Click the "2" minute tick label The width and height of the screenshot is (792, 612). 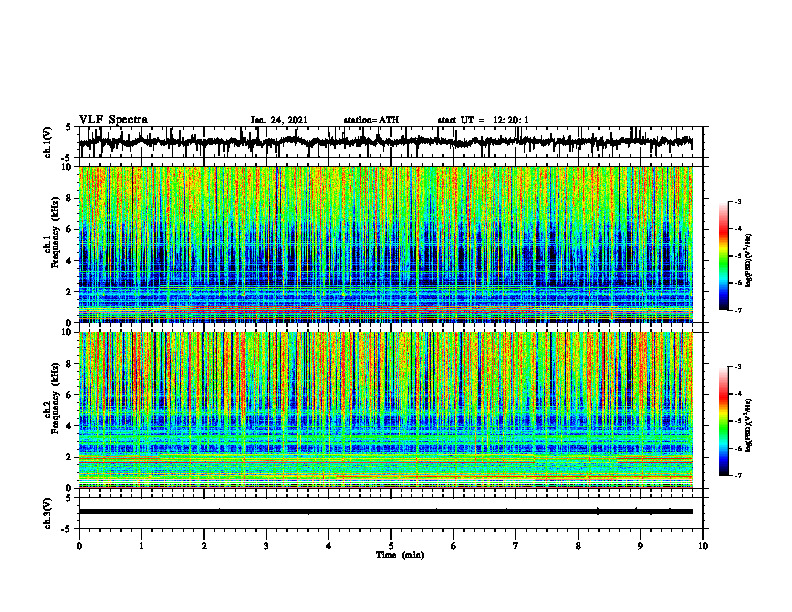tap(204, 546)
